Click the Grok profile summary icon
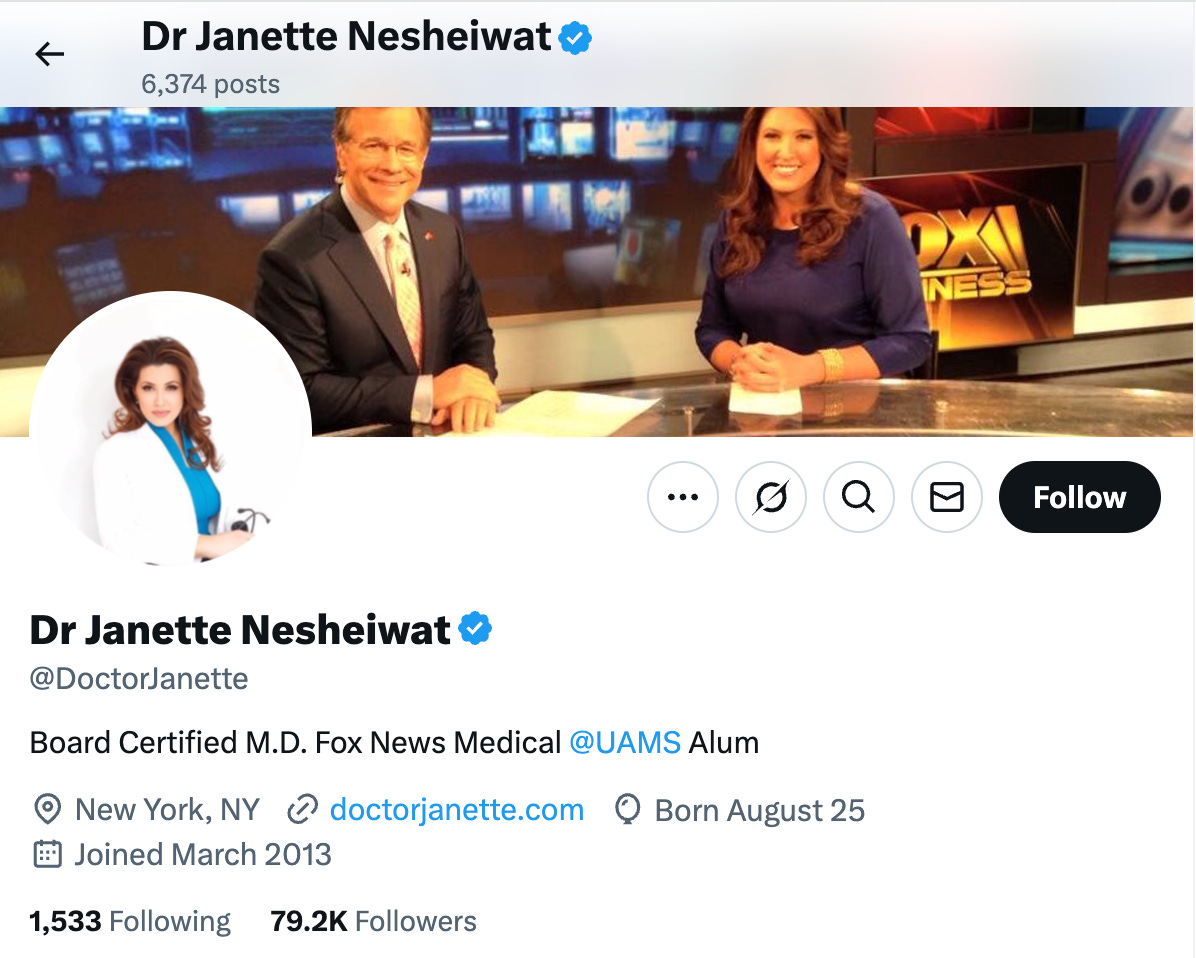 point(770,497)
